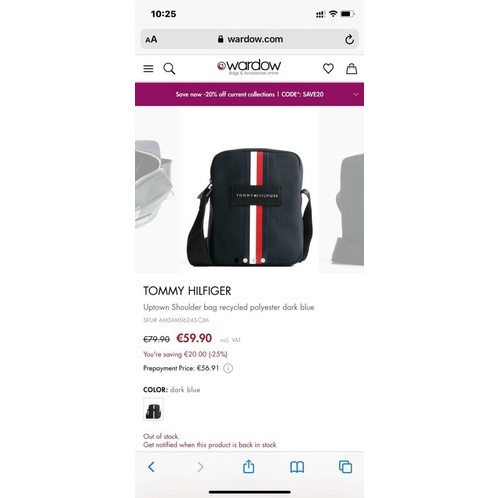Open the hamburger menu
This screenshot has width=498, height=498.
pos(148,69)
